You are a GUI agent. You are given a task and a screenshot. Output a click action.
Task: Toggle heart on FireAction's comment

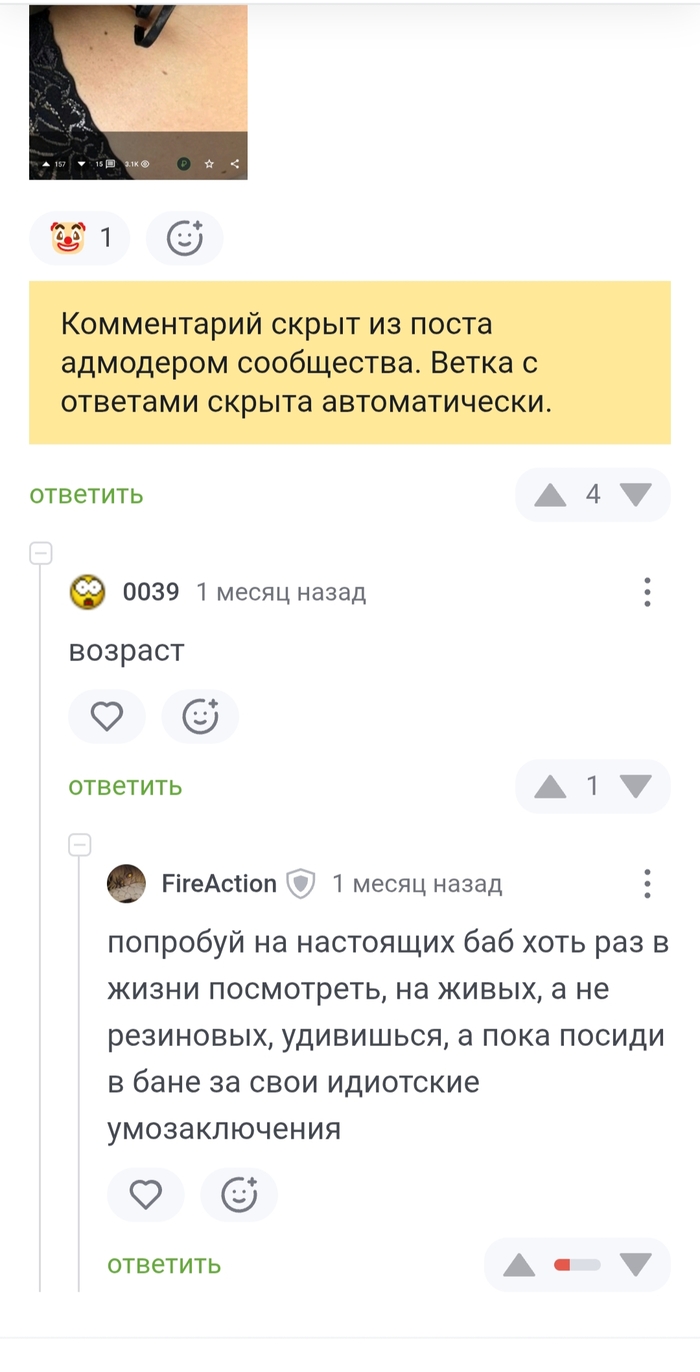pyautogui.click(x=146, y=1195)
